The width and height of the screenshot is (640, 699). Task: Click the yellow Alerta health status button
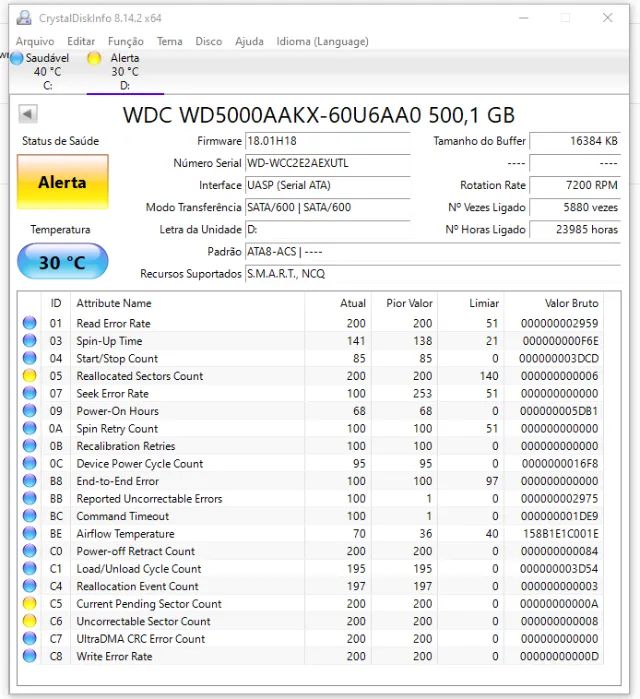click(x=62, y=182)
